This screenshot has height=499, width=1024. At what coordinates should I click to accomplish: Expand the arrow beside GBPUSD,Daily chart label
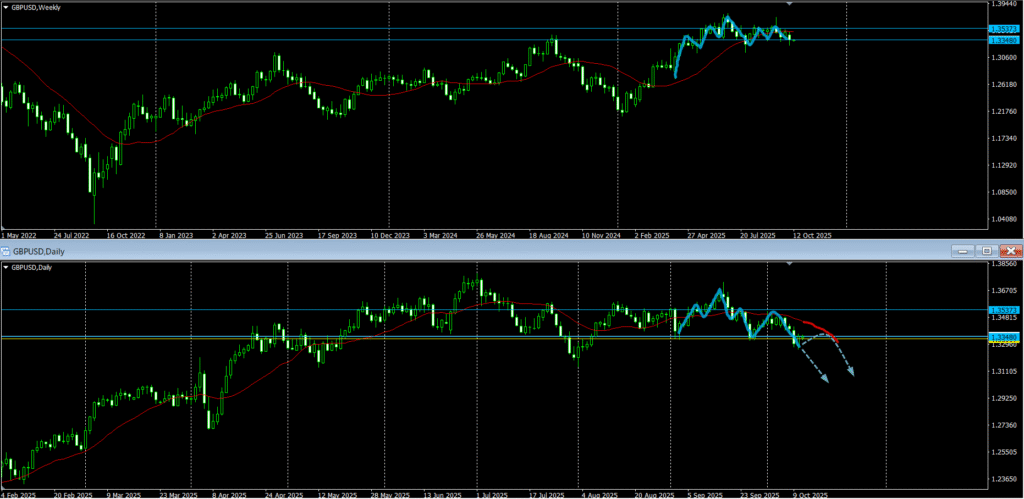[x=7, y=268]
